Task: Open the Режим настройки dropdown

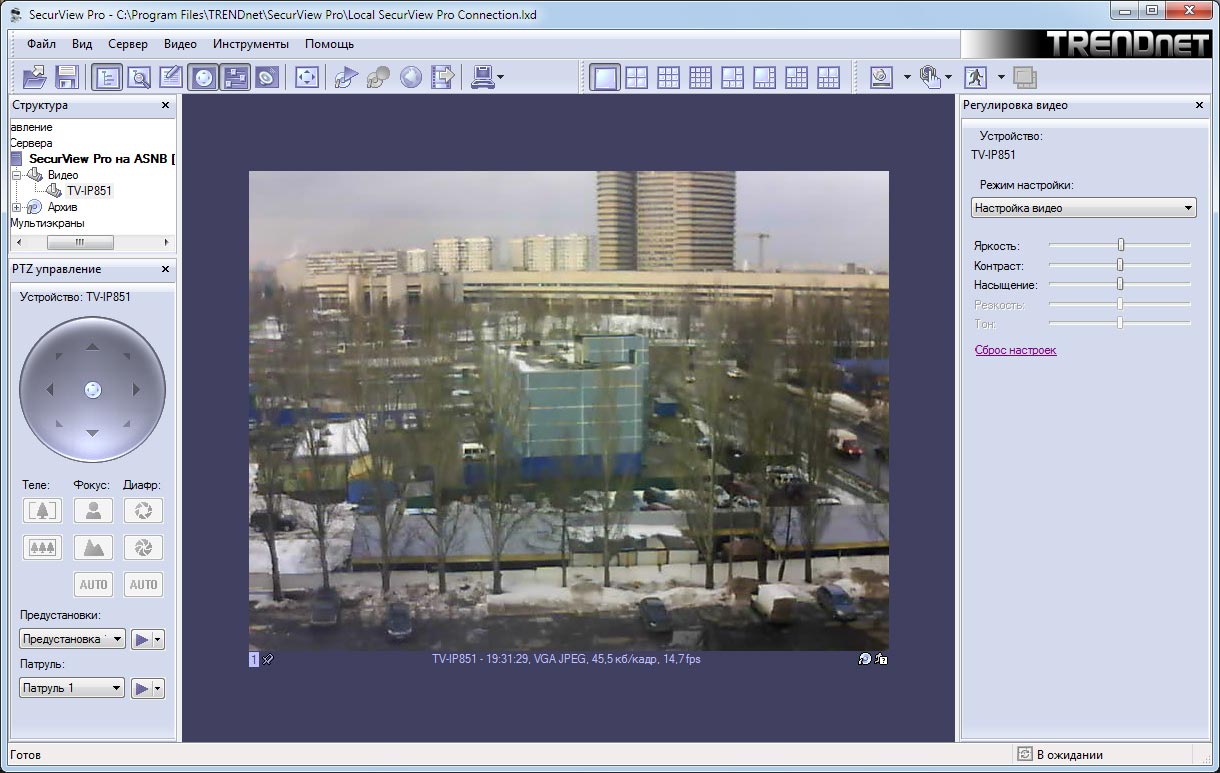Action: pos(1084,208)
